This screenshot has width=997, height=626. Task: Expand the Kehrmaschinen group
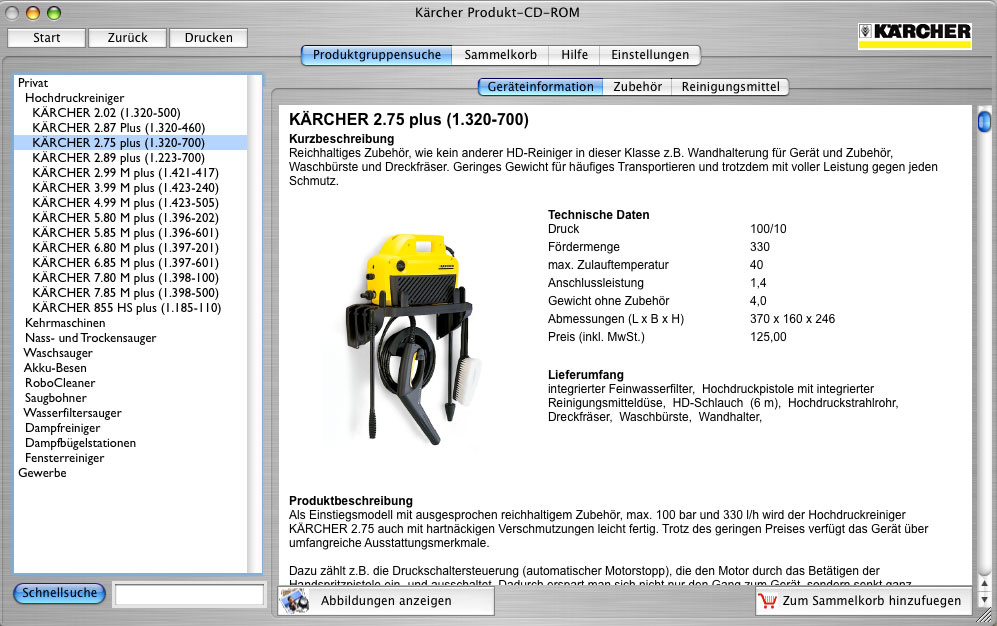(65, 323)
